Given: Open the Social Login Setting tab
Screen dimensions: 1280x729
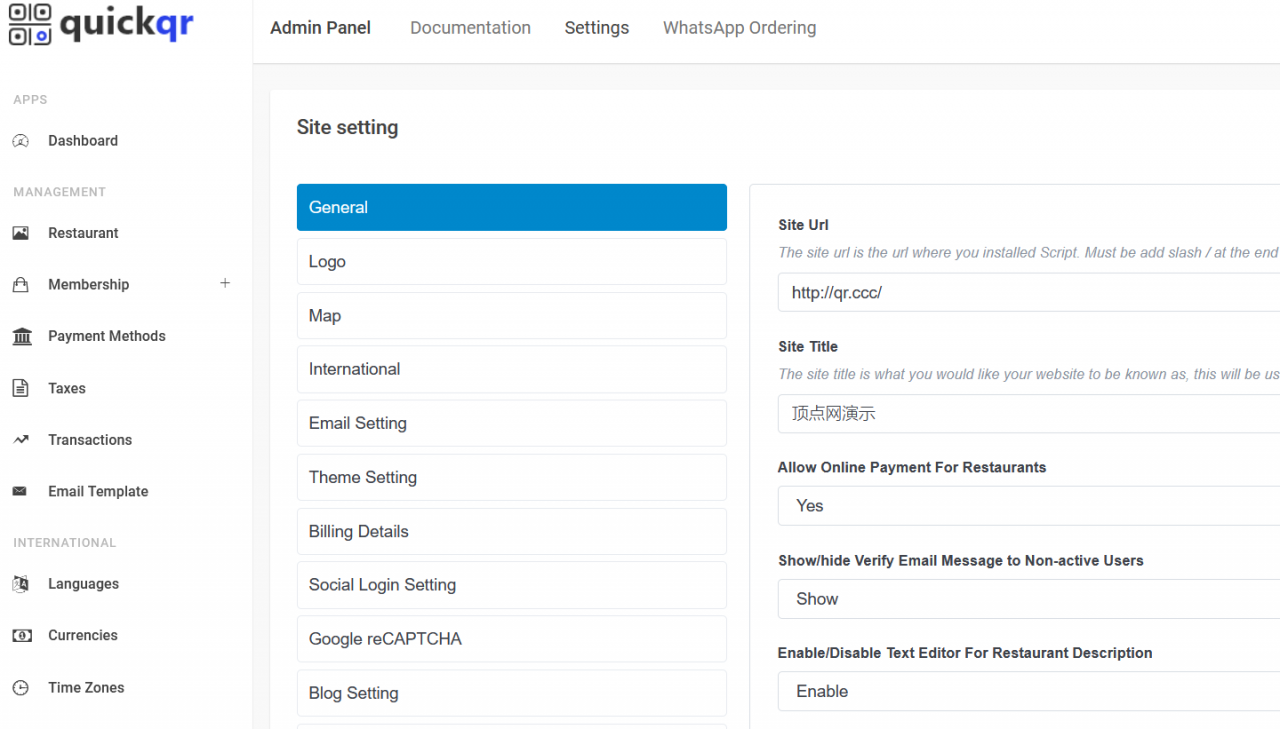Looking at the screenshot, I should pyautogui.click(x=512, y=585).
